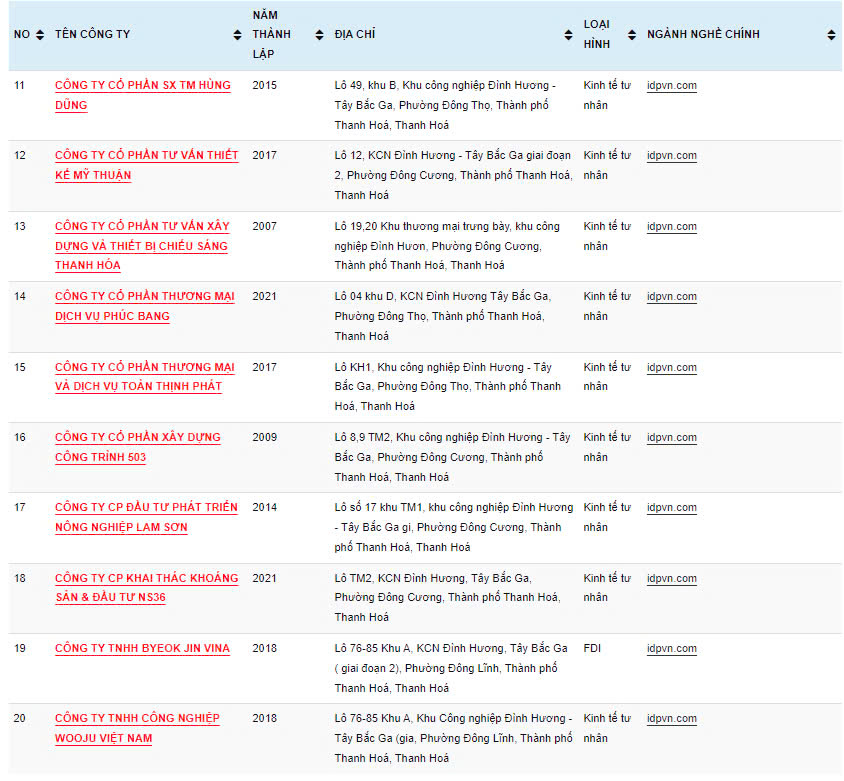This screenshot has width=844, height=781.
Task: Sort by NGÀNH NGHỀ CHÍNH column arrows
Action: 831,35
